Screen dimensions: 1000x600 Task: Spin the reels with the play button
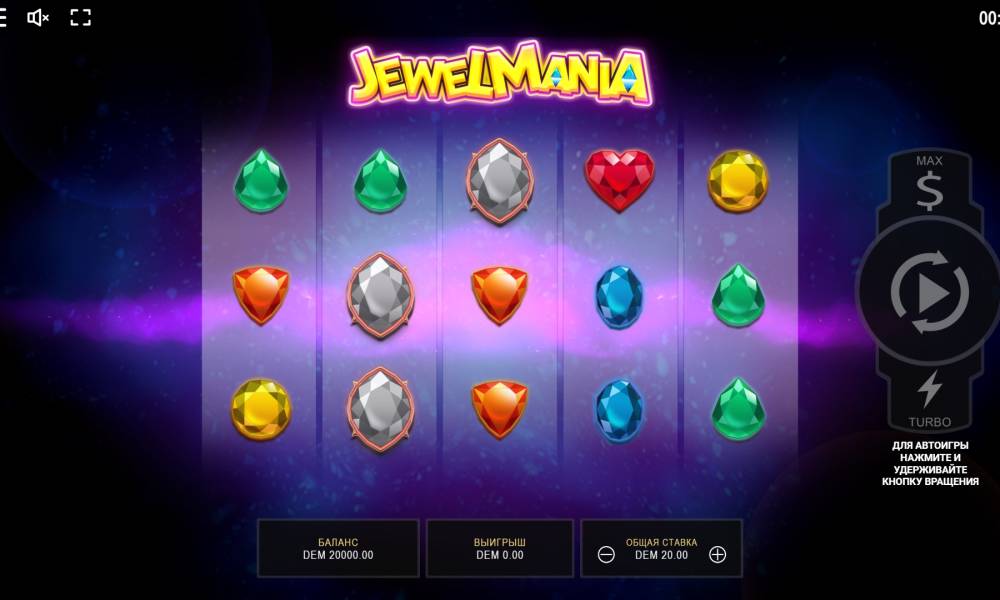pos(930,292)
